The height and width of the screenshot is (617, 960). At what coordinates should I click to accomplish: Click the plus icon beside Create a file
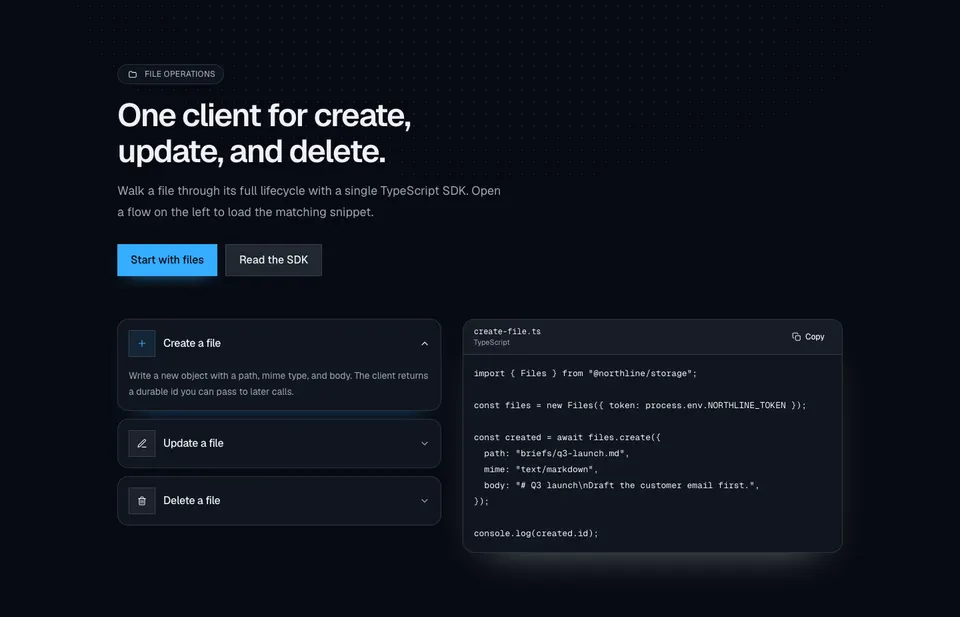tap(141, 343)
